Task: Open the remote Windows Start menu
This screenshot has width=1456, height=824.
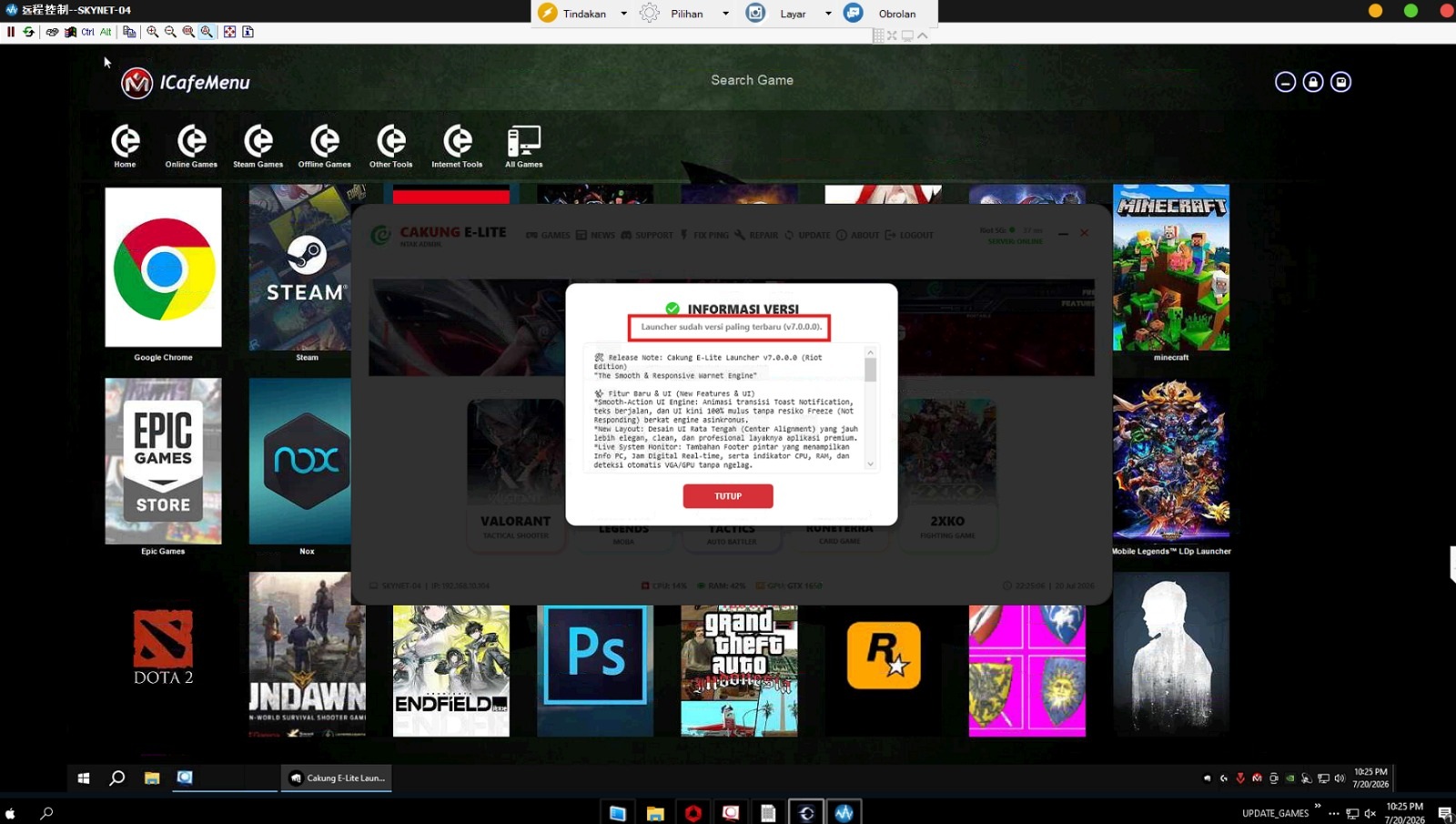Action: coord(84,778)
